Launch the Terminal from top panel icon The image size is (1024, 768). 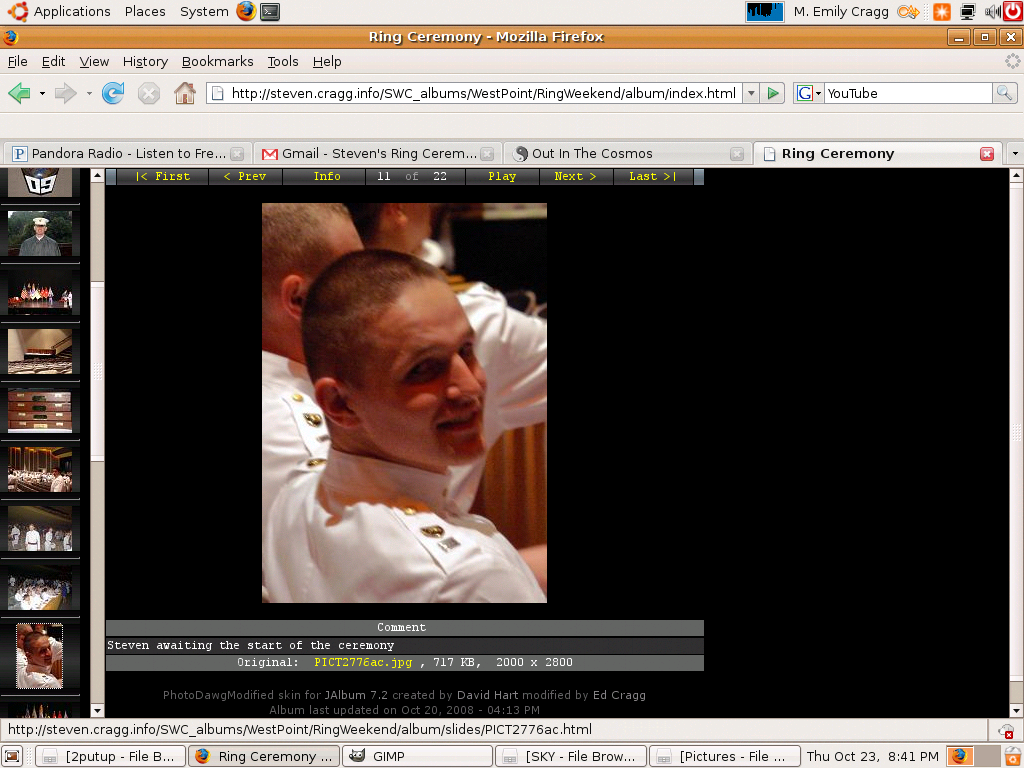[270, 11]
